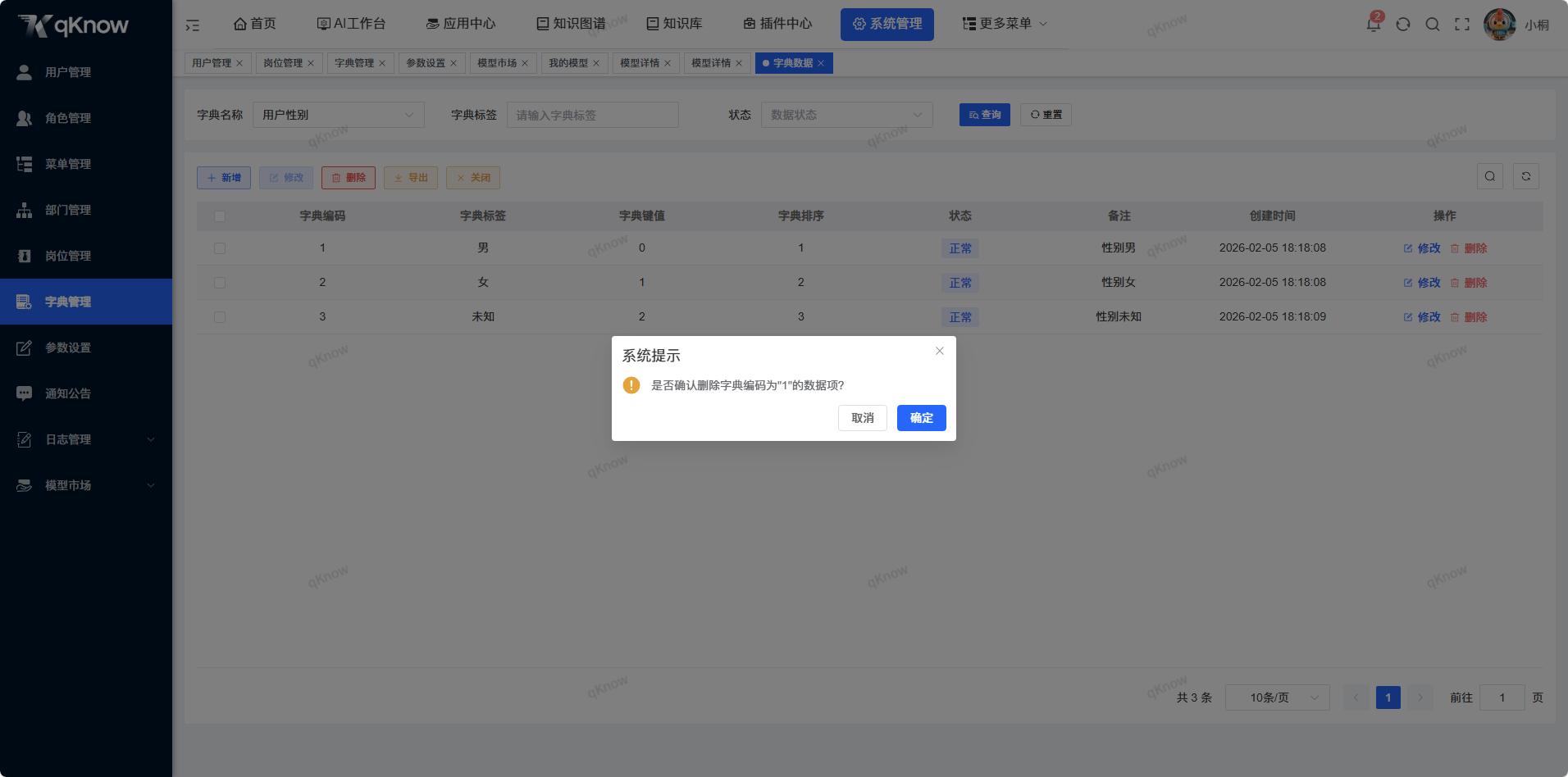Expand 模型市场 sidebar submenu

86,485
